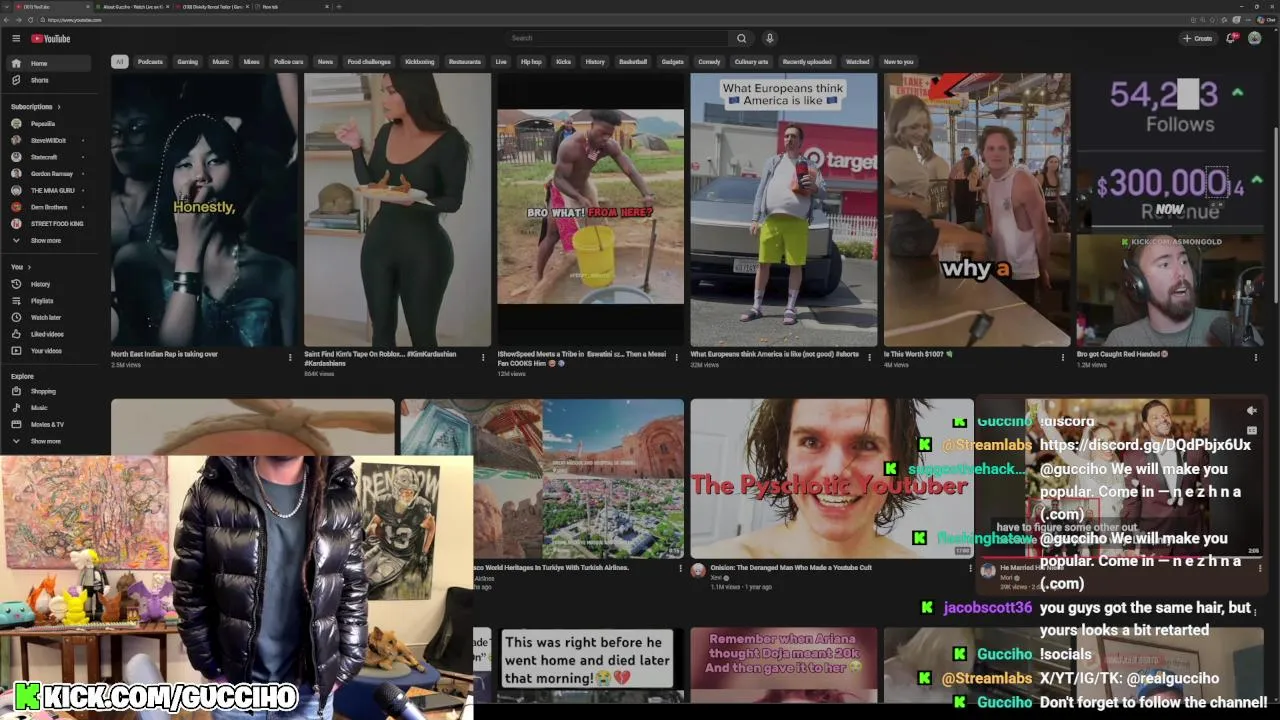The height and width of the screenshot is (720, 1280).
Task: Open the Create button menu
Action: click(x=1197, y=38)
